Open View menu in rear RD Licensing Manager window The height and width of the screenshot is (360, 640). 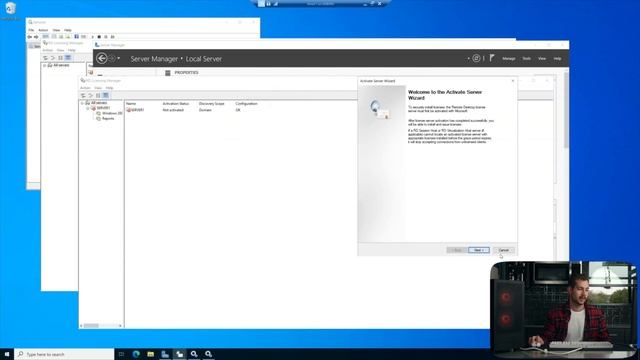click(x=60, y=50)
